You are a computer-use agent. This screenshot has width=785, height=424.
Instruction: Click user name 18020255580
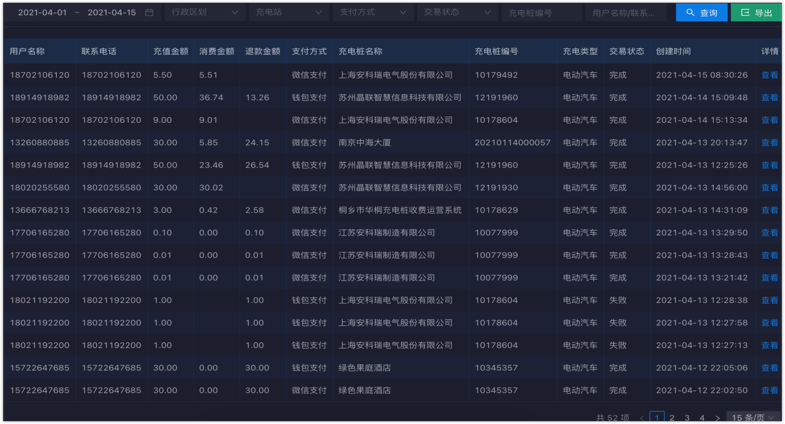40,188
